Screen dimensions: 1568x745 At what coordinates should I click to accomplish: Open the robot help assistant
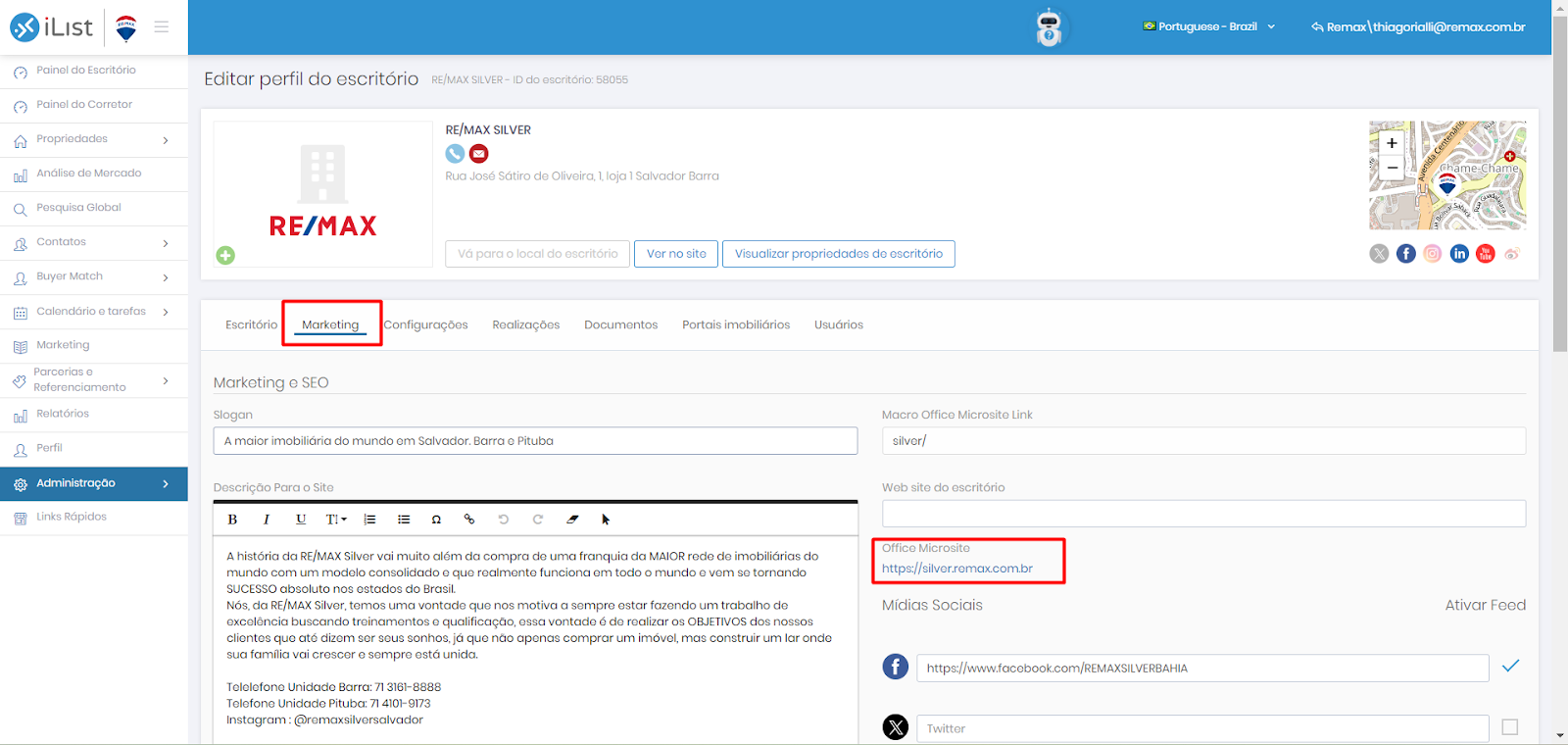1049,27
